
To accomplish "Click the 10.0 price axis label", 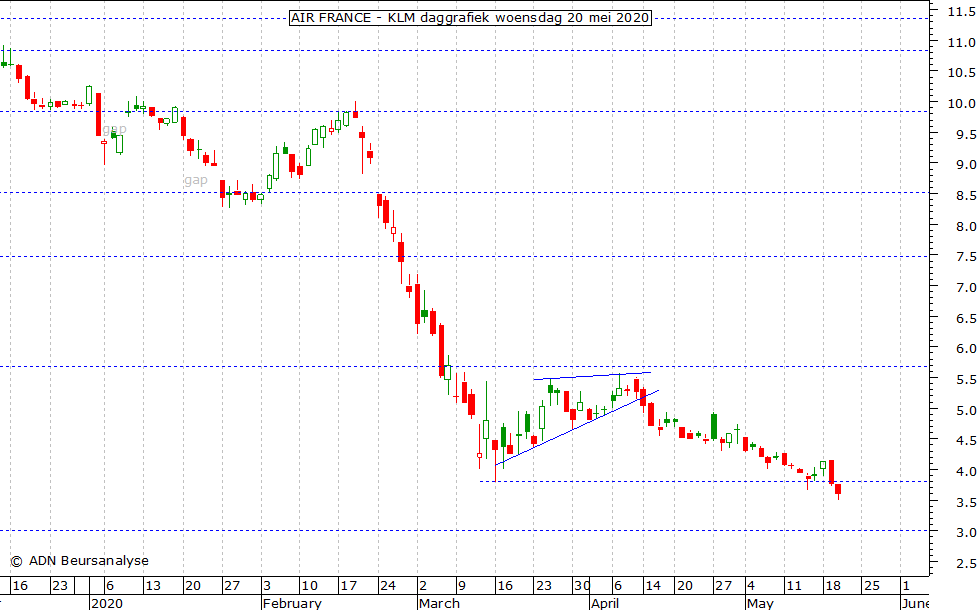I will point(961,103).
